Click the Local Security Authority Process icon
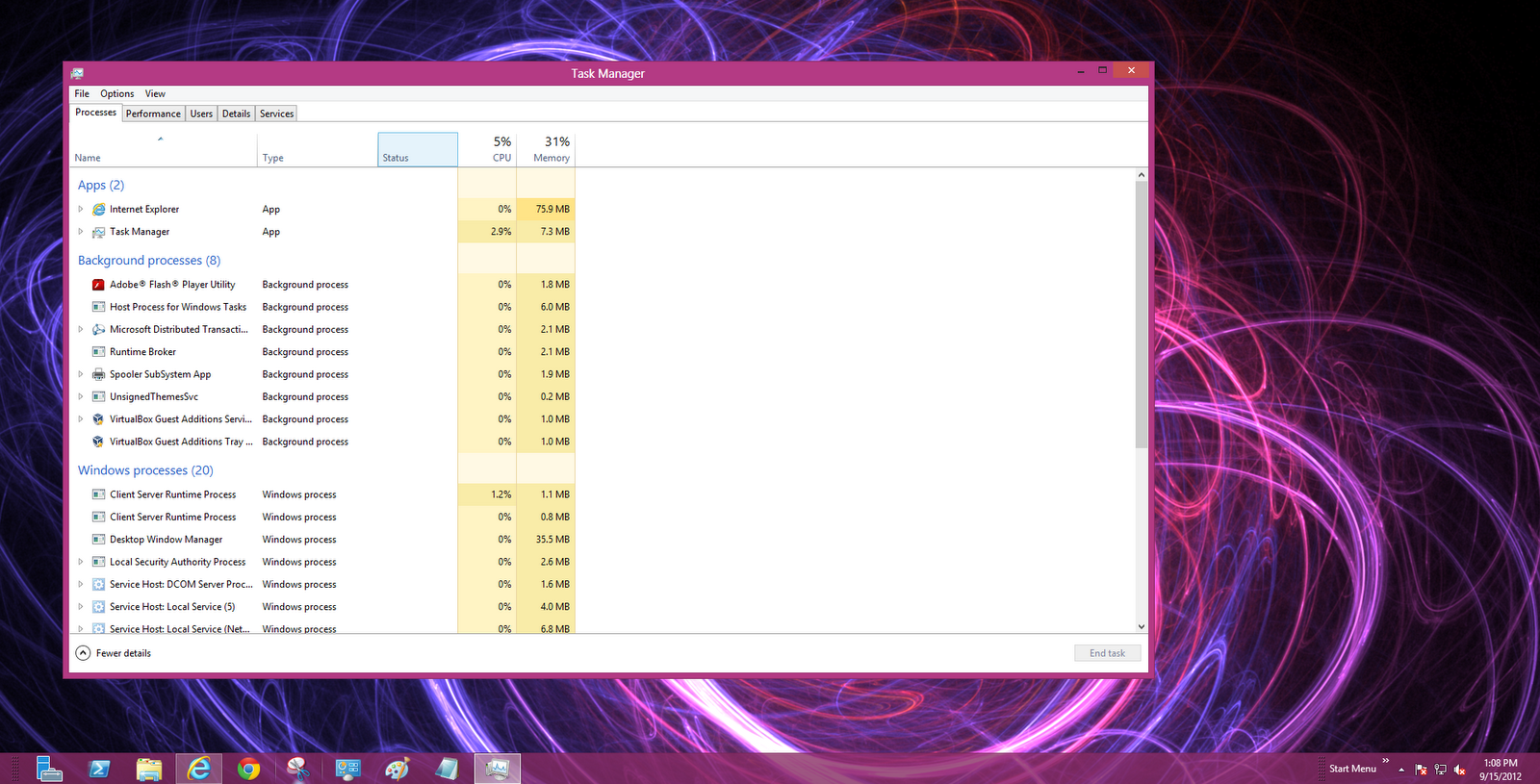Screen dimensions: 1540x784 pos(98,562)
